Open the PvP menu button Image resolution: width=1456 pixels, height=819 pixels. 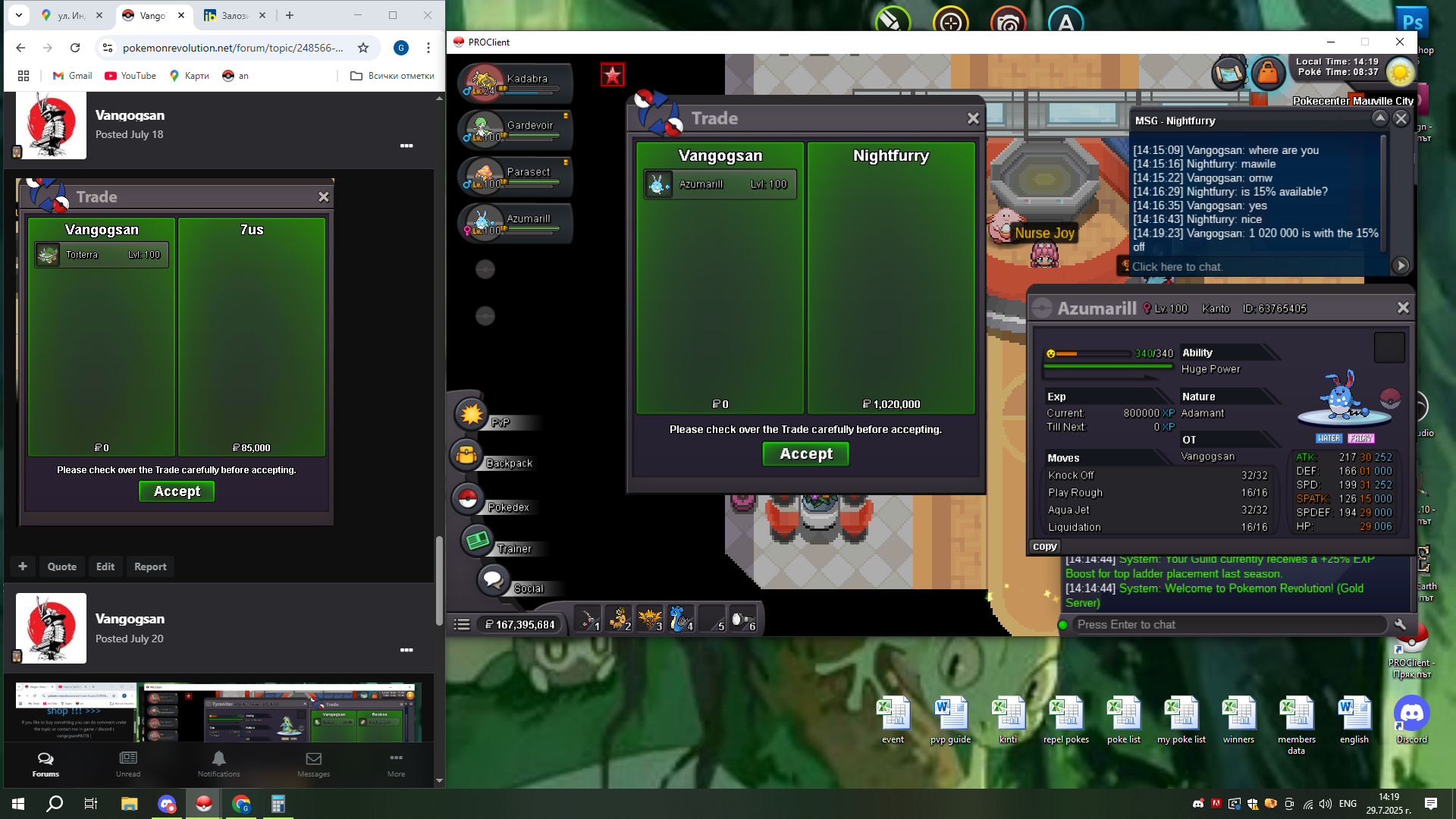[x=472, y=415]
